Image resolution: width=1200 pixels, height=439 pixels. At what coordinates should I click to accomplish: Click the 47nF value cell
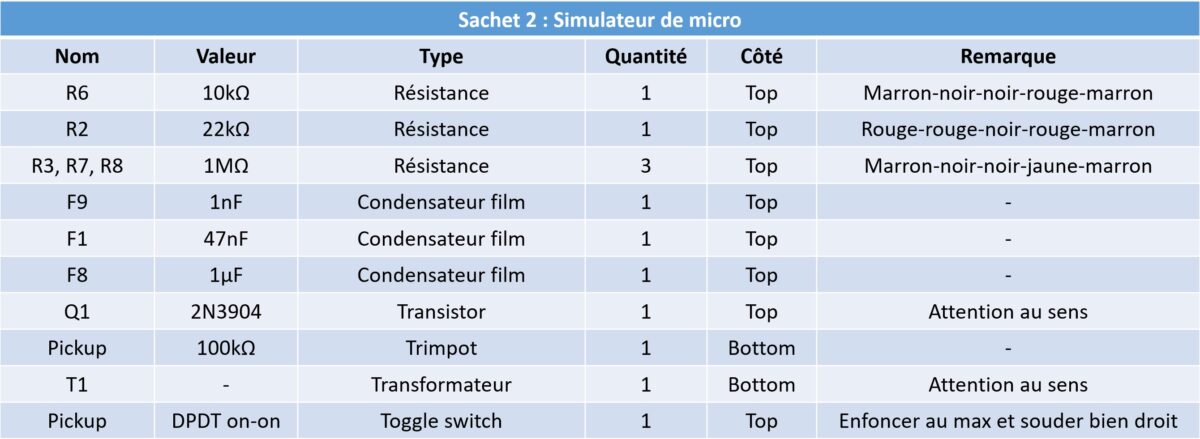point(226,239)
